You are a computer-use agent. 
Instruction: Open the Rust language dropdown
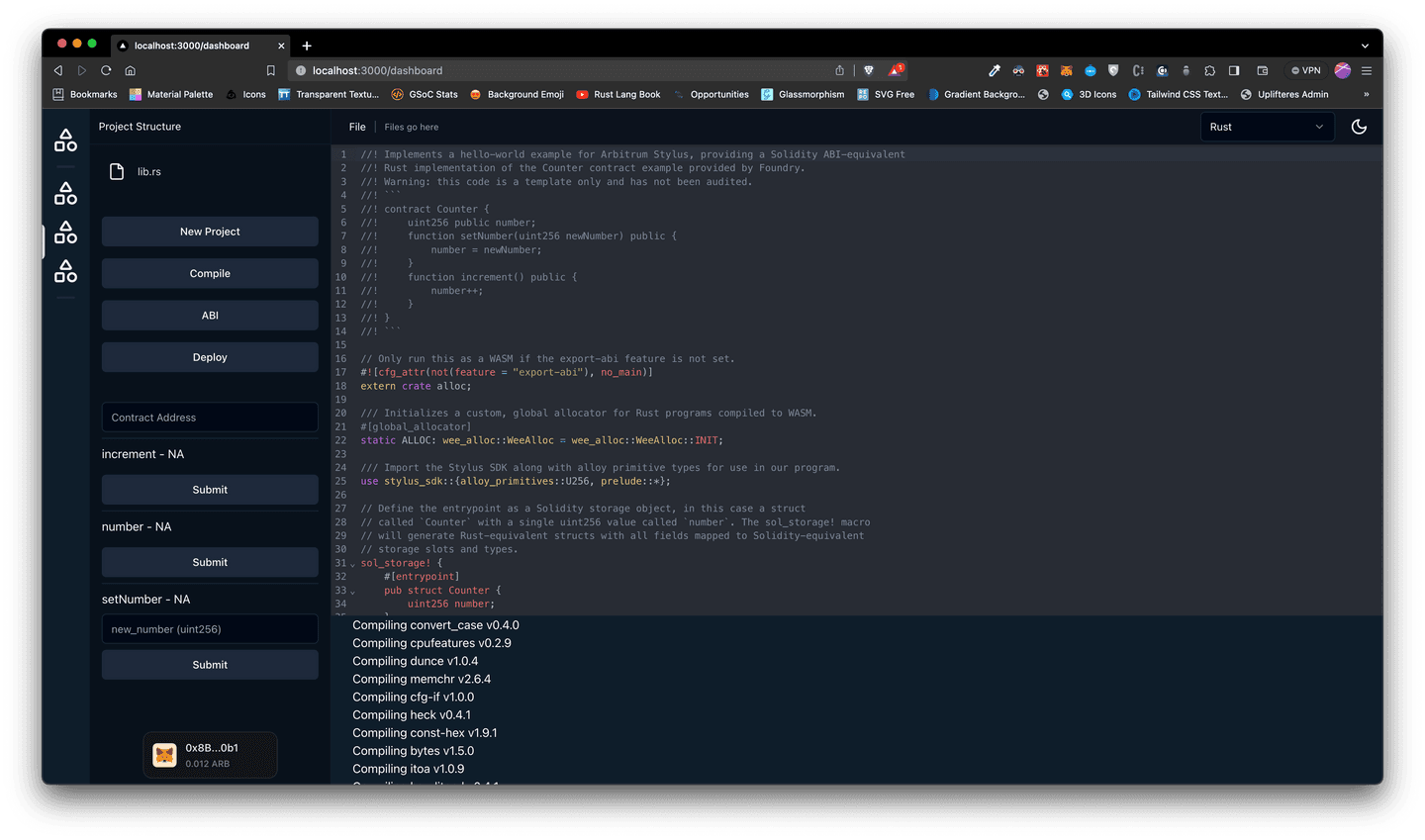(1267, 127)
